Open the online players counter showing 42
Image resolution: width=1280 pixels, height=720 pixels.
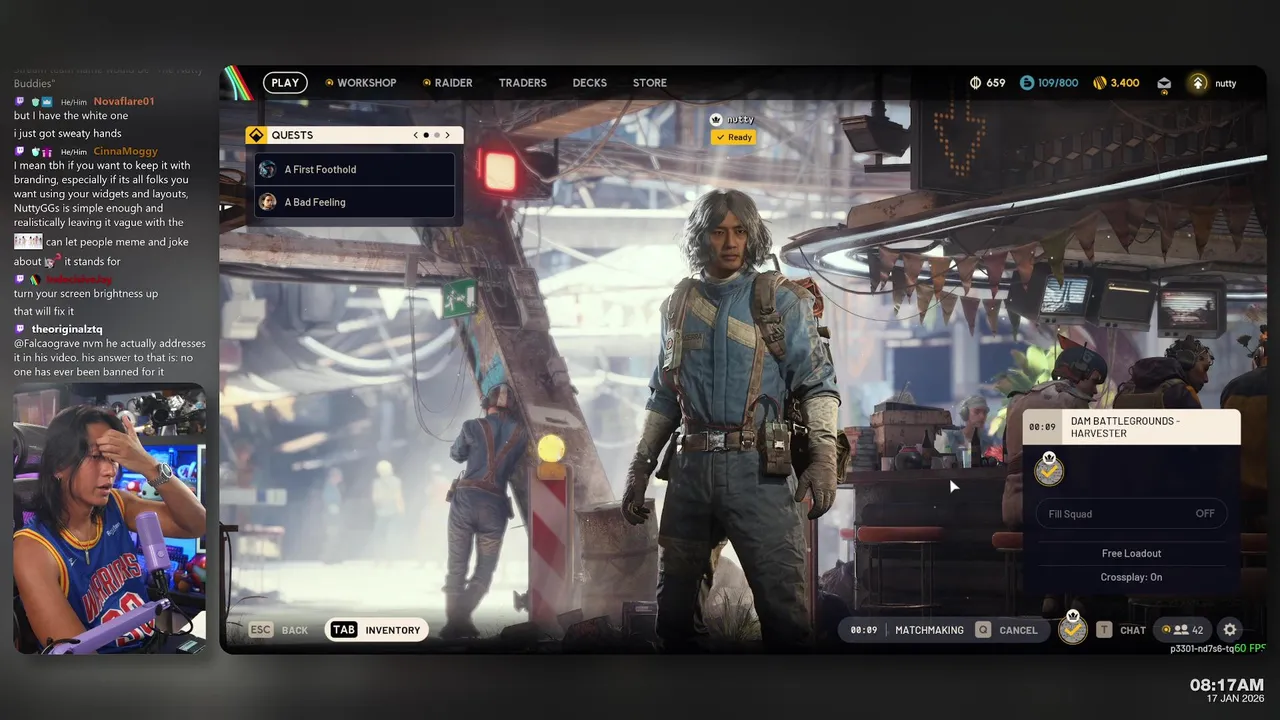(1183, 630)
